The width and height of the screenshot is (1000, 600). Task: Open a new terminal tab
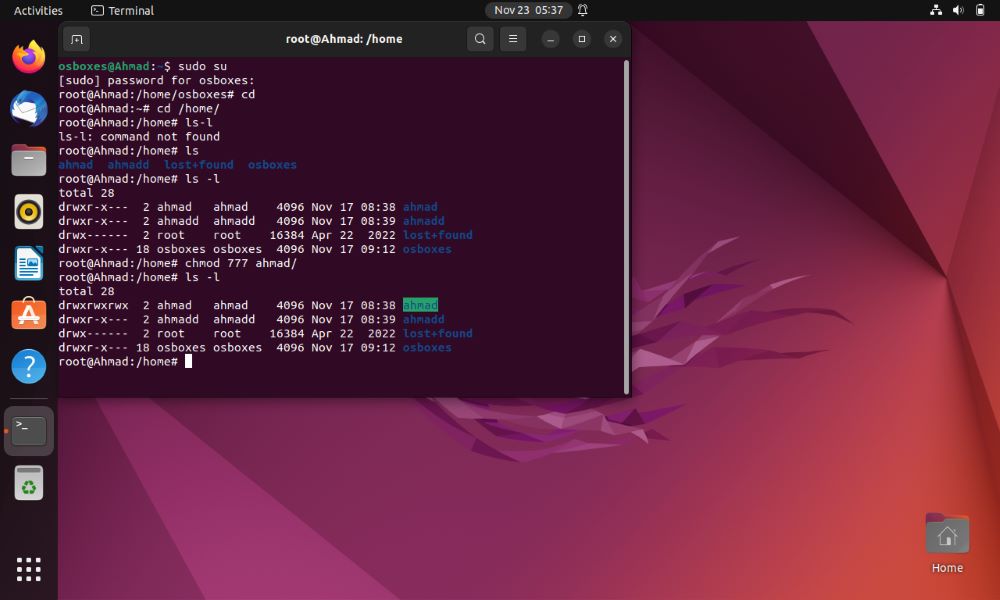click(x=77, y=39)
